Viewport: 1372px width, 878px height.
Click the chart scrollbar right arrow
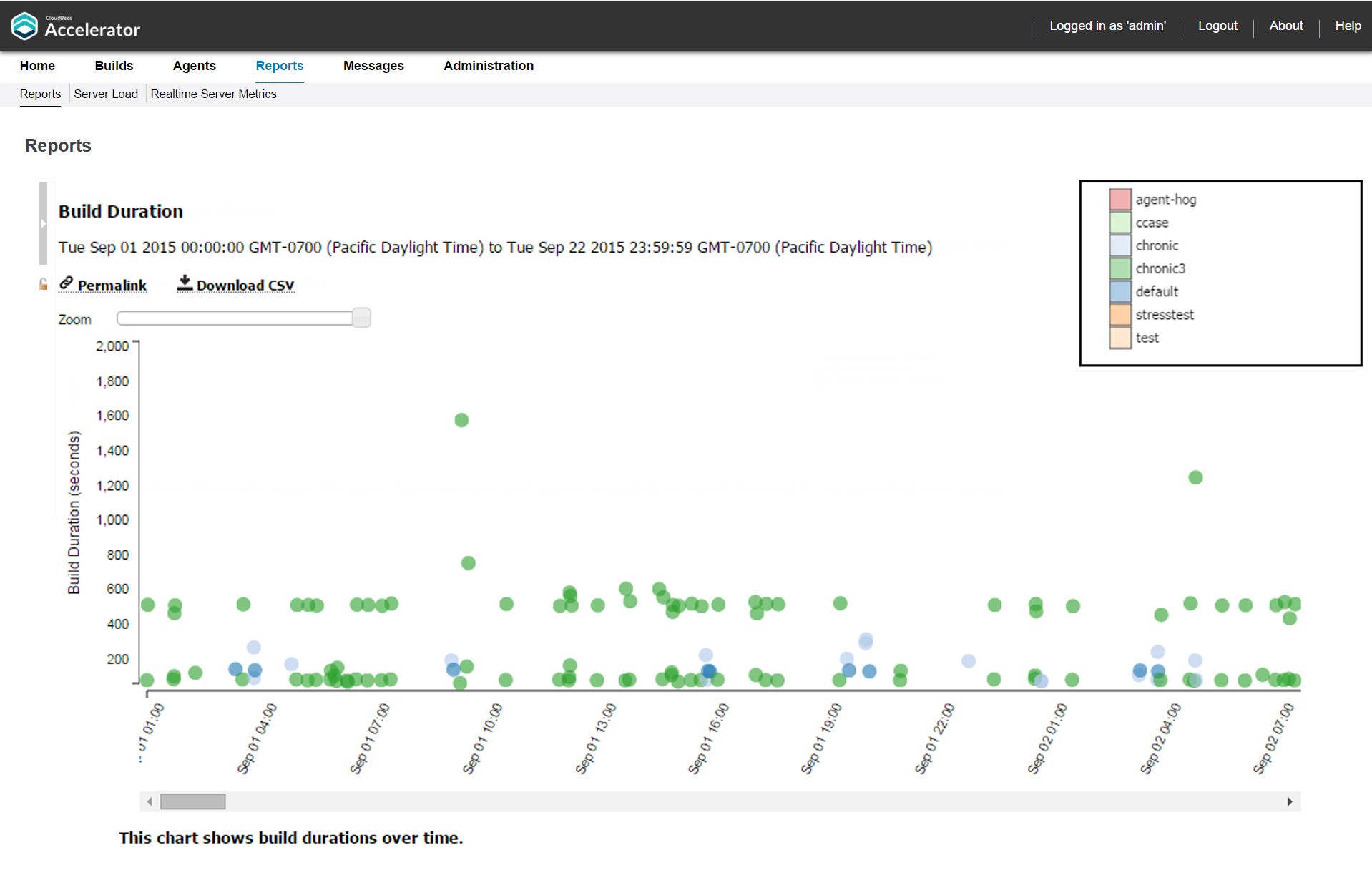click(1290, 801)
